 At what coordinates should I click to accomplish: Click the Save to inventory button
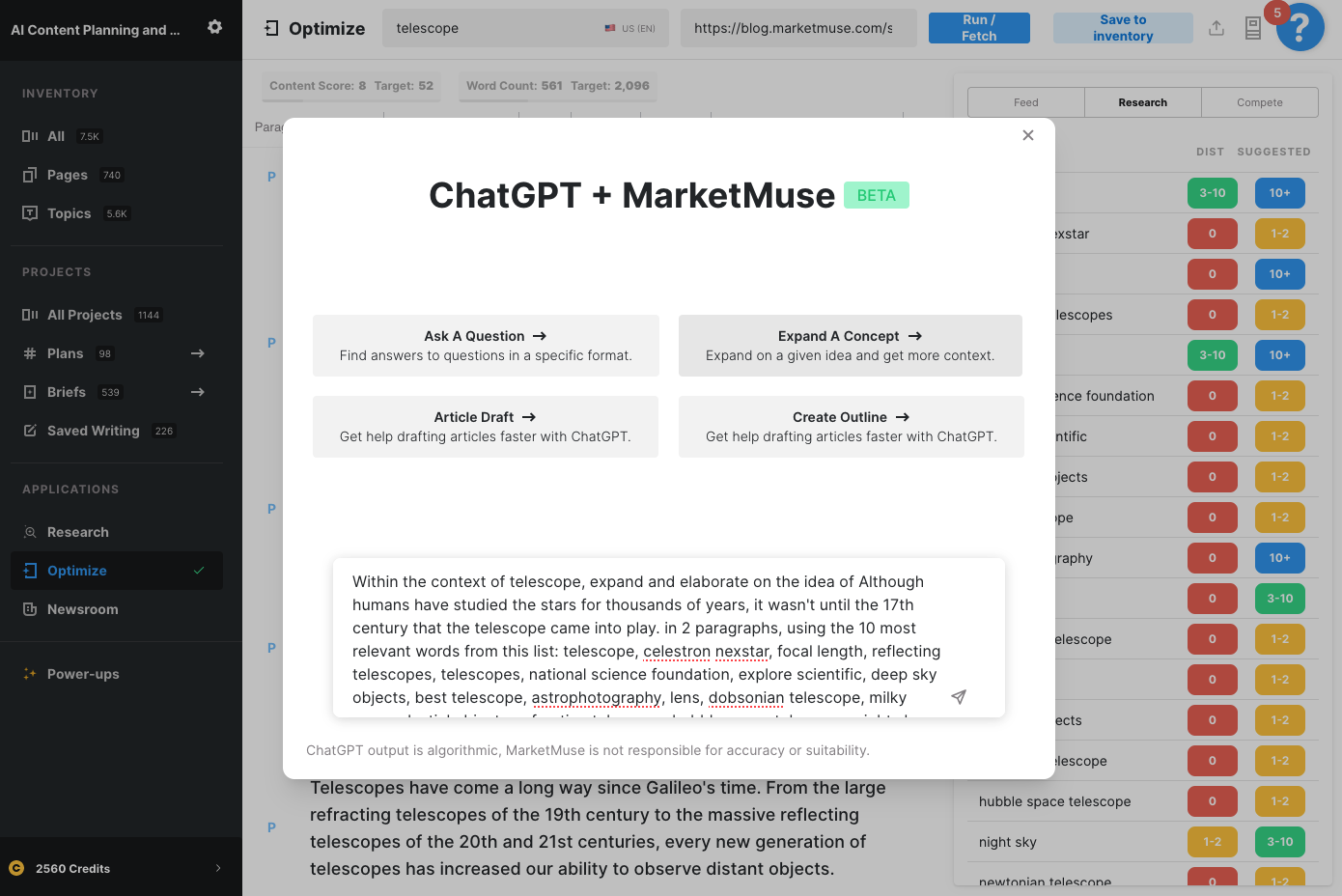click(x=1123, y=28)
